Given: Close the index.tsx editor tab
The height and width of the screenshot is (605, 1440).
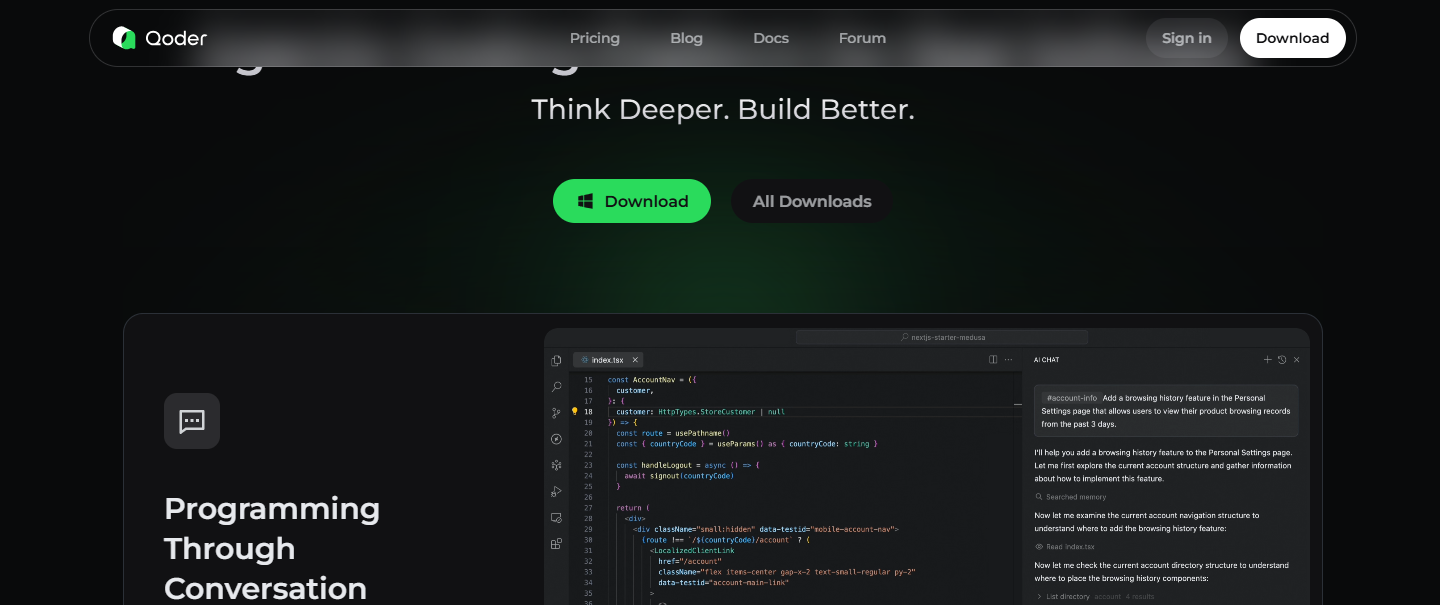Looking at the screenshot, I should pyautogui.click(x=635, y=360).
